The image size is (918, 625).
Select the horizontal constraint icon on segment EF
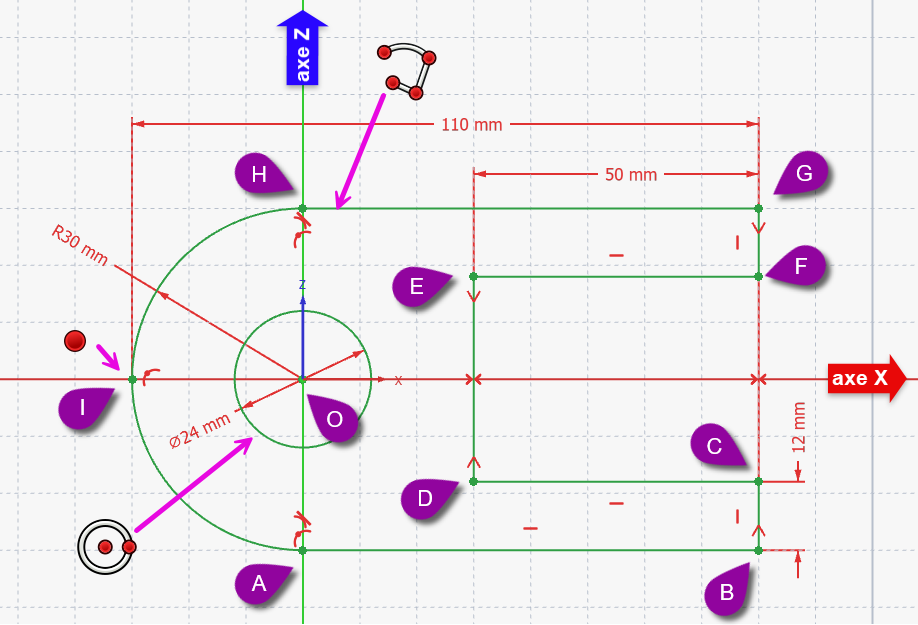pyautogui.click(x=616, y=255)
